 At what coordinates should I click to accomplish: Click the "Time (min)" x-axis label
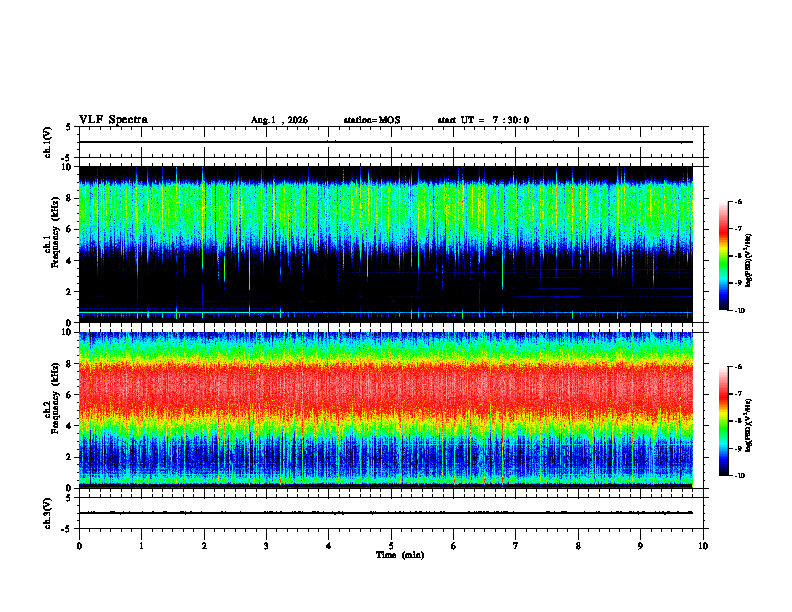point(400,555)
